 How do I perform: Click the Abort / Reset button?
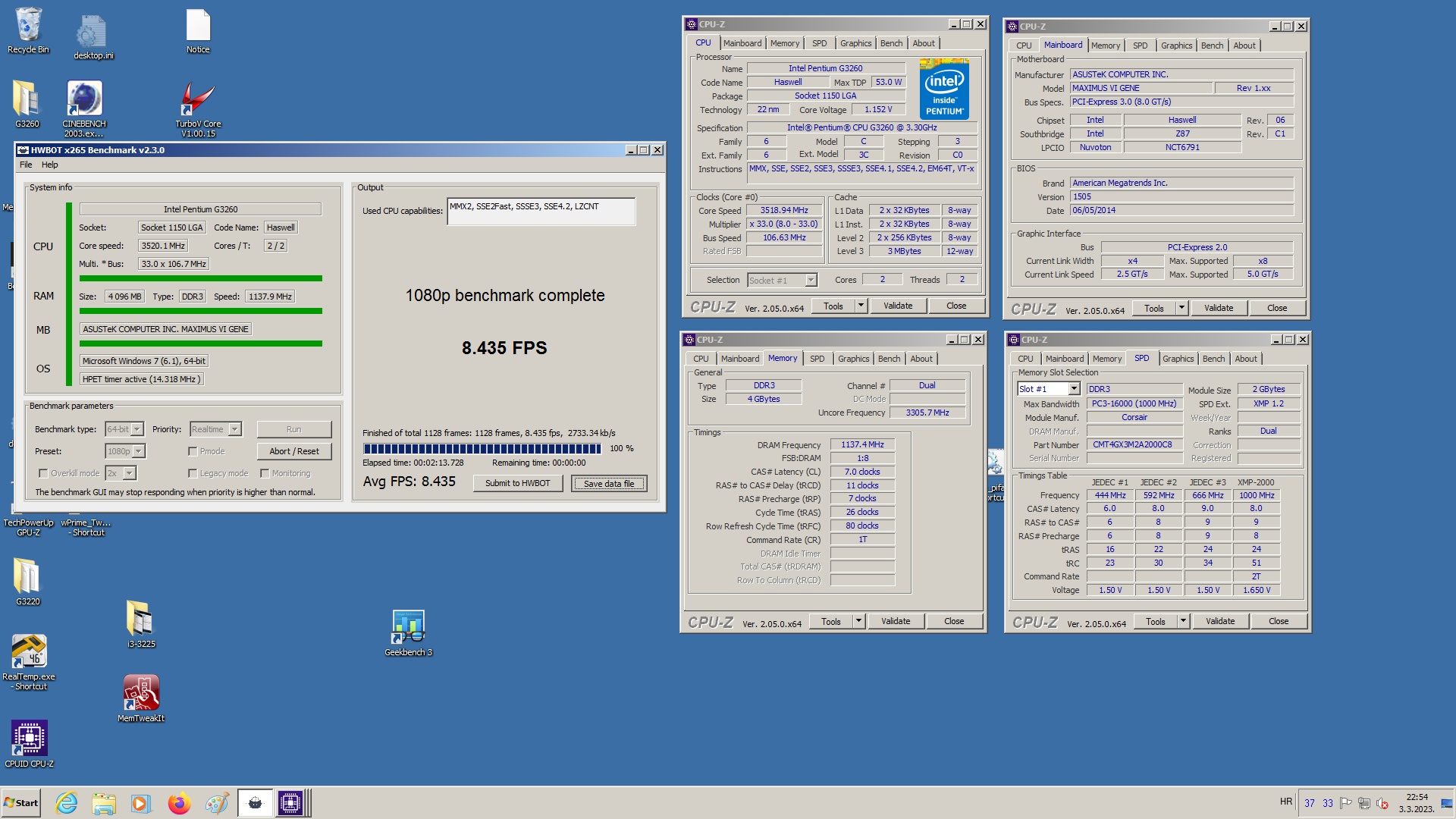click(294, 451)
